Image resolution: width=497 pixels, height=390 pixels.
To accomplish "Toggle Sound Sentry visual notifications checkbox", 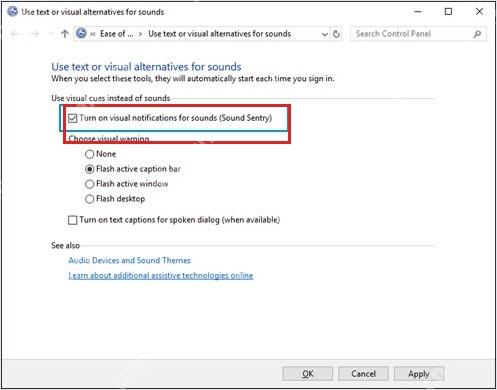I will point(72,118).
